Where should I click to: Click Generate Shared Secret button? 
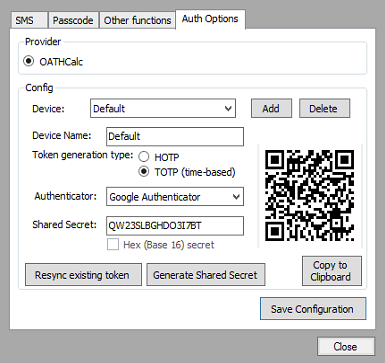pyautogui.click(x=206, y=275)
